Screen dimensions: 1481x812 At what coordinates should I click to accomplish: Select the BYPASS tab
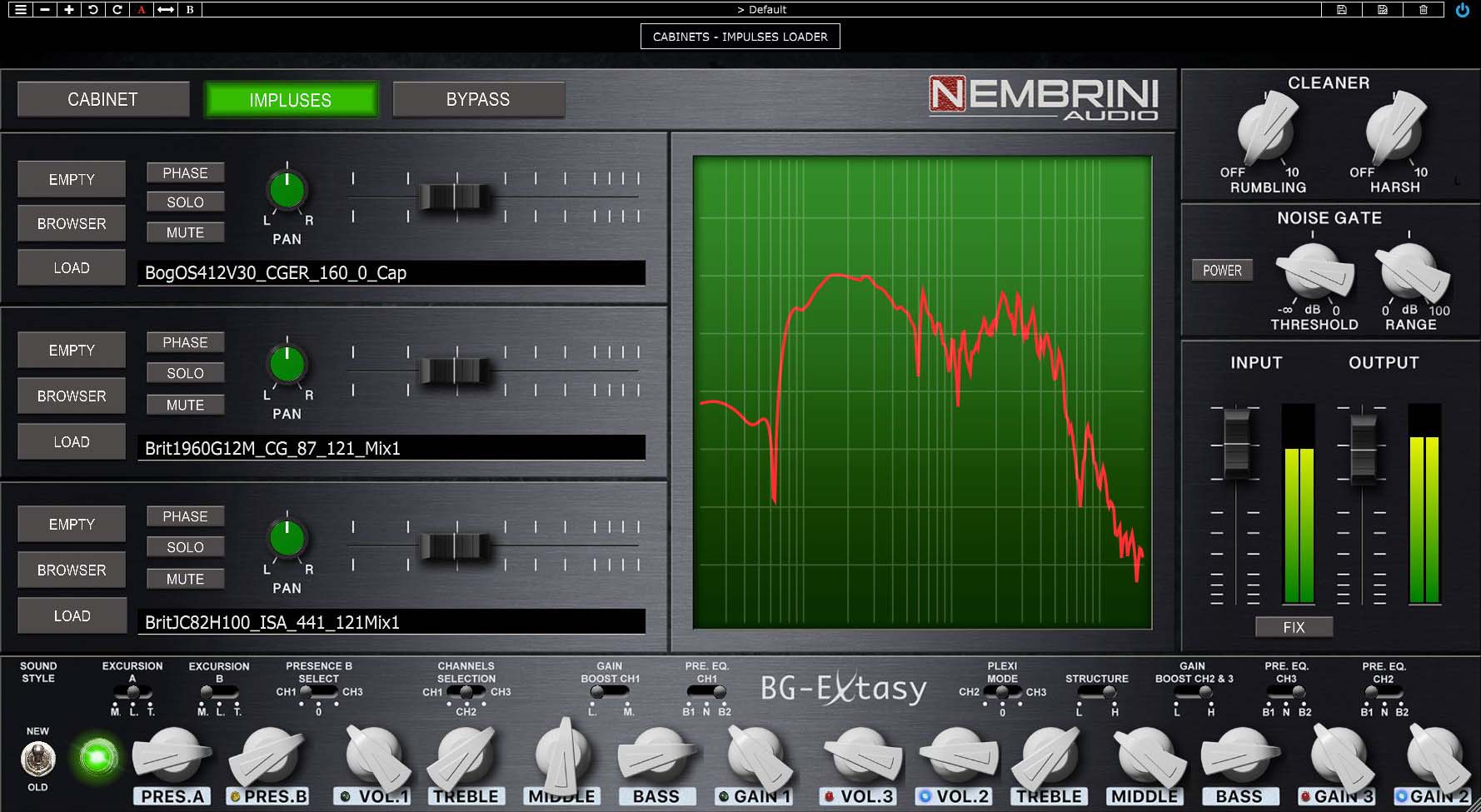tap(478, 99)
